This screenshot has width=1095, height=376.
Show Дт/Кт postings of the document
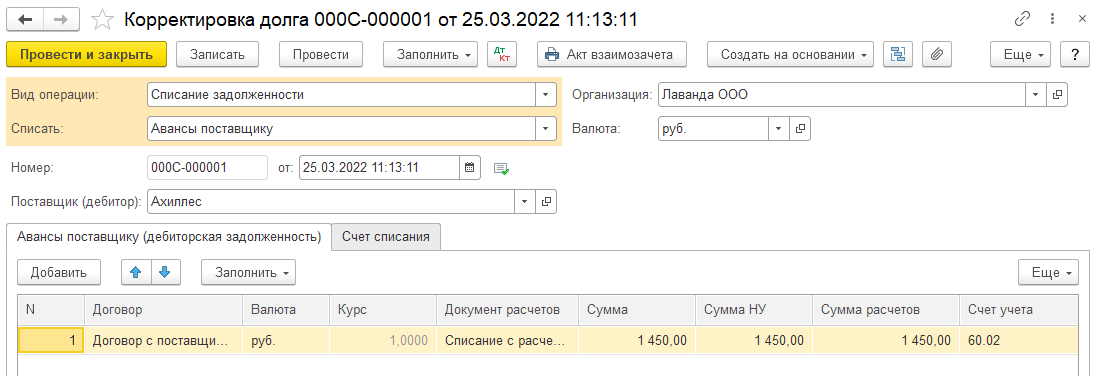tap(501, 54)
